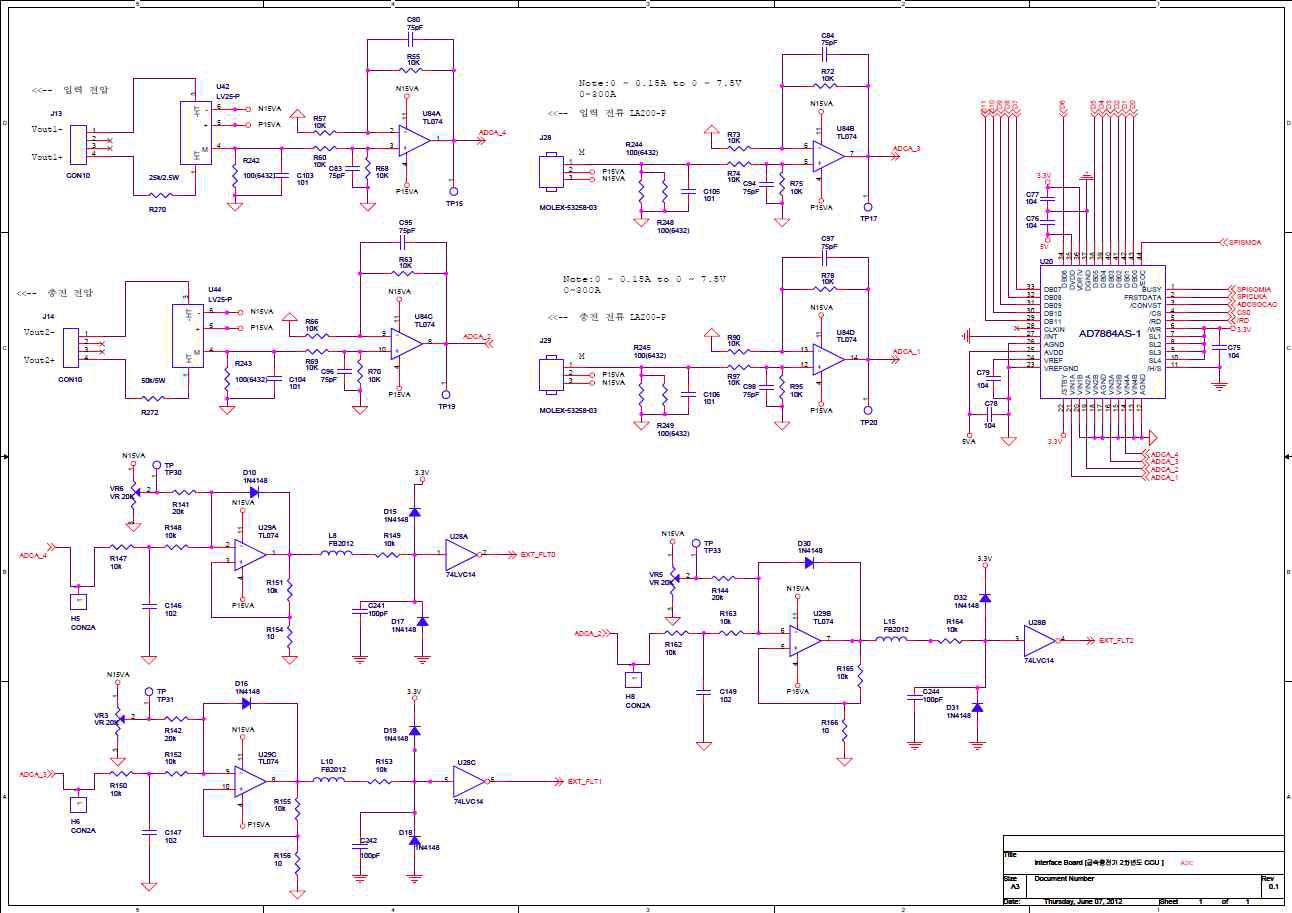1292x913 pixels.
Task: Select the U29C TL074 comparator symbol
Action: (x=251, y=780)
